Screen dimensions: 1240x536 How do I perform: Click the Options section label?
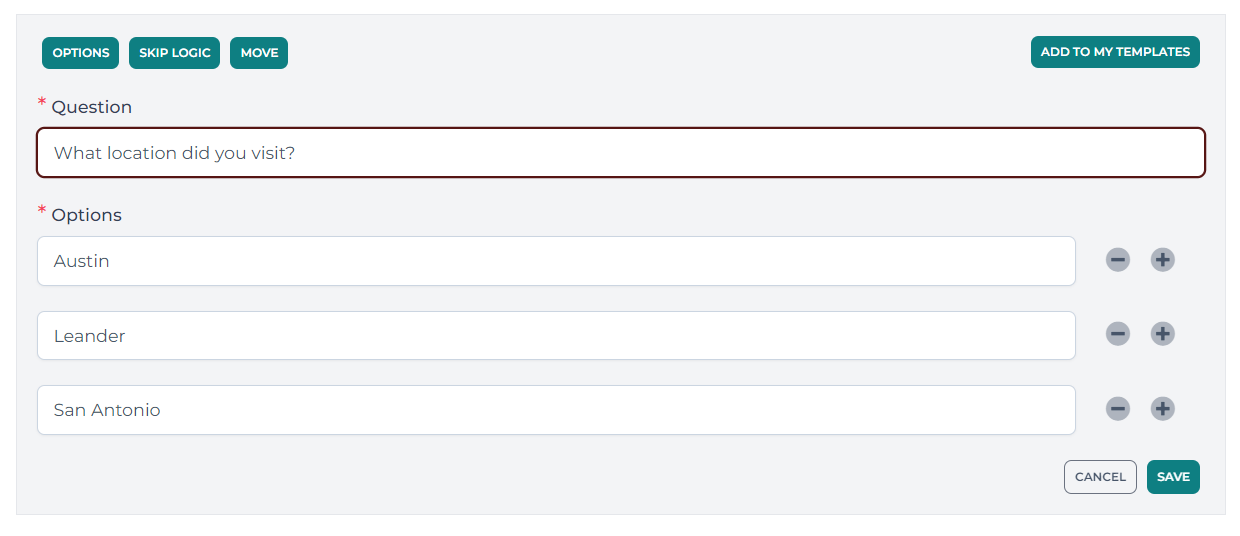(x=87, y=215)
